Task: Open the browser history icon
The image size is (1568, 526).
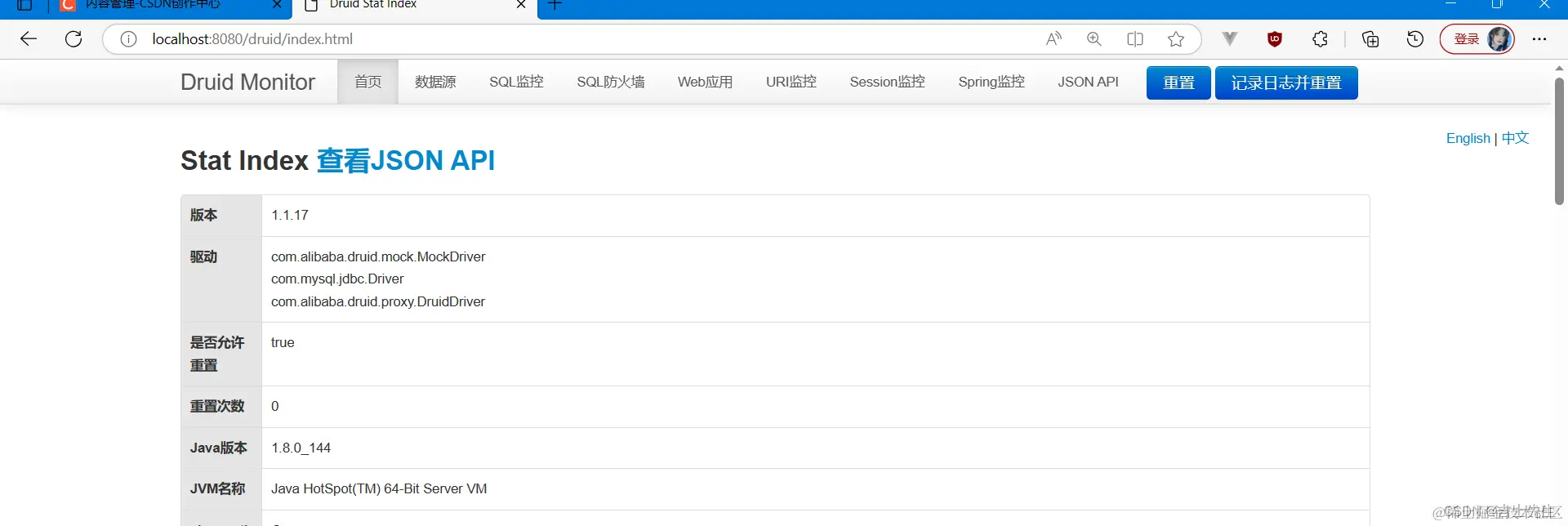Action: (x=1415, y=39)
